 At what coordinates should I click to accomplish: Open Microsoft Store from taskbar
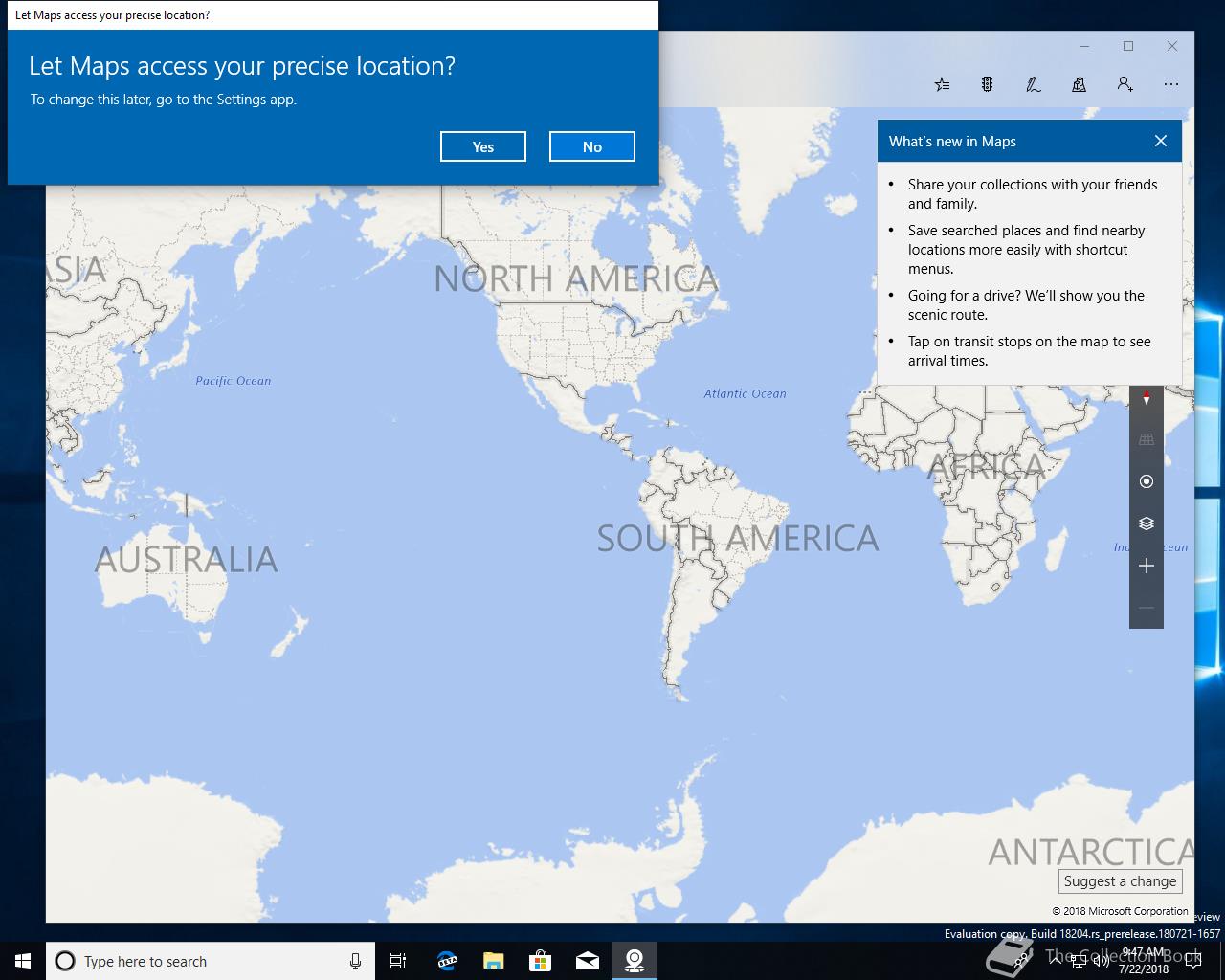(540, 961)
